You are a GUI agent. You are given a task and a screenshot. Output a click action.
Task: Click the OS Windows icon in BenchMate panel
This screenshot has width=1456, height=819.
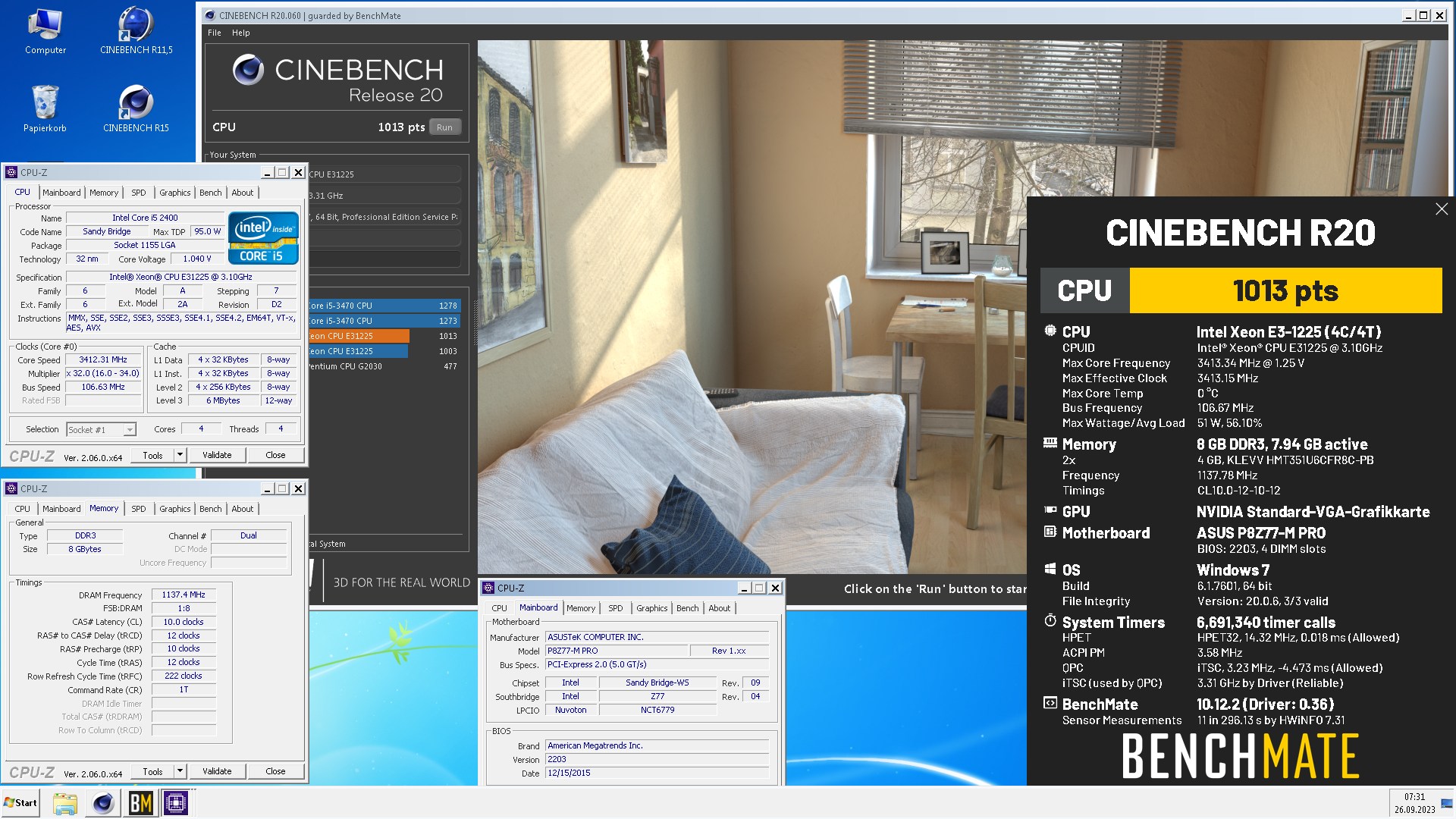click(1050, 569)
